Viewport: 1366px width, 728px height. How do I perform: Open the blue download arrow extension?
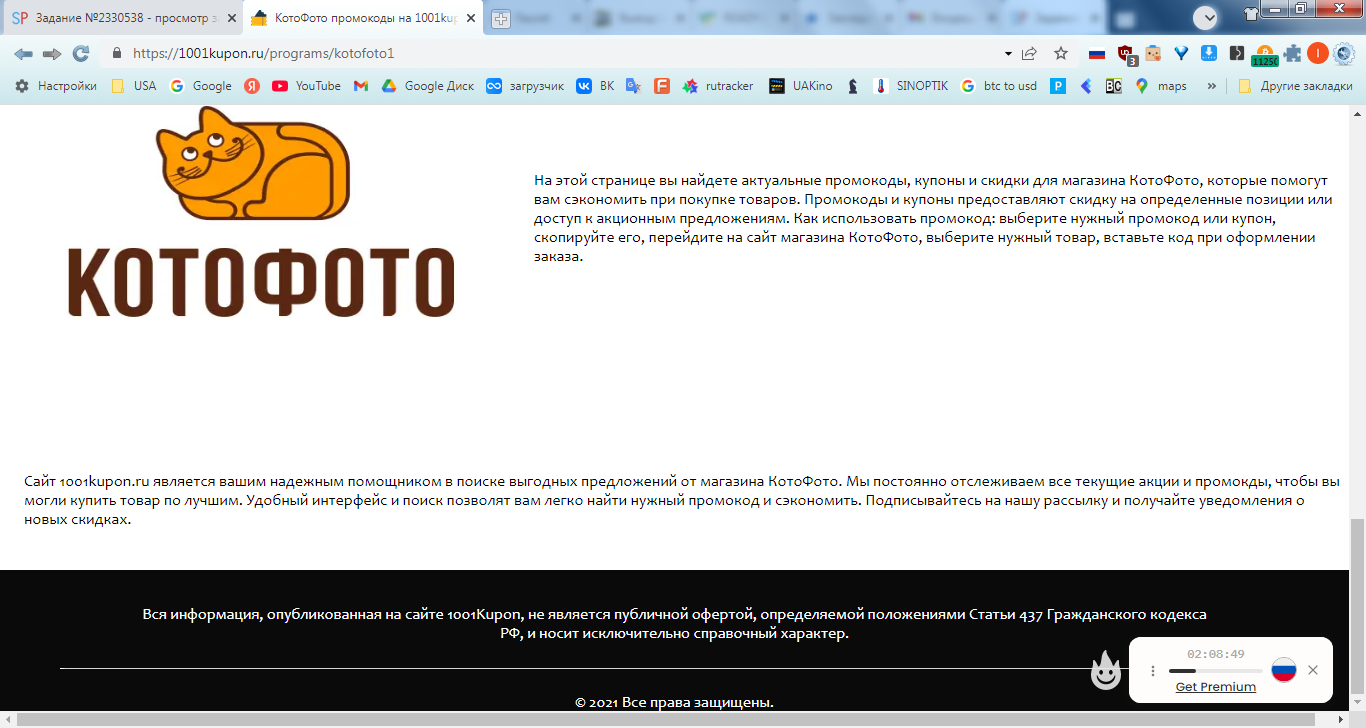point(1208,53)
